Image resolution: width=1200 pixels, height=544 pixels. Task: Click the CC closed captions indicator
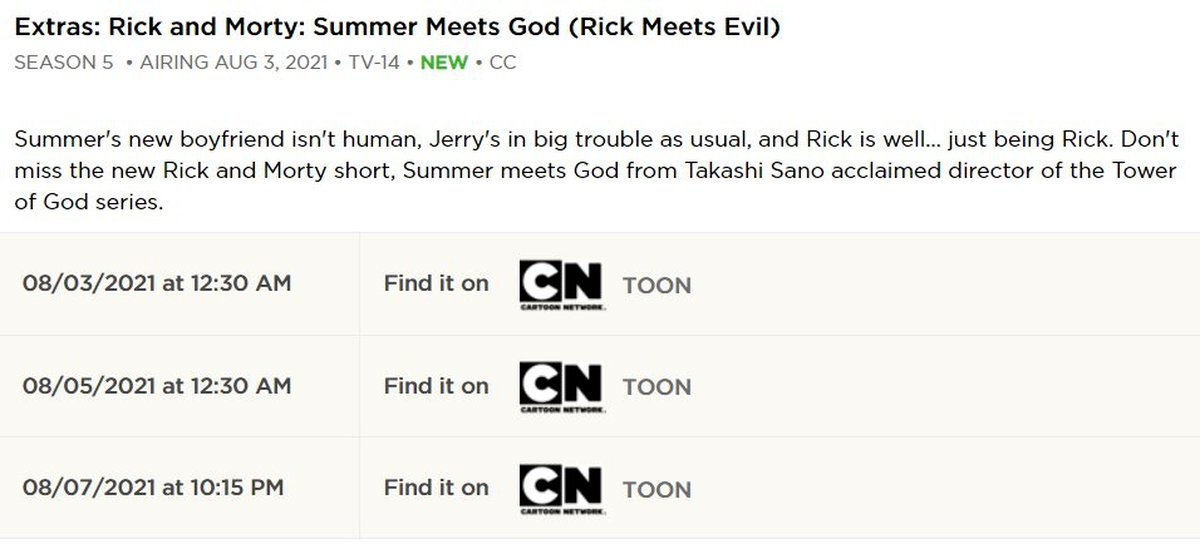503,62
